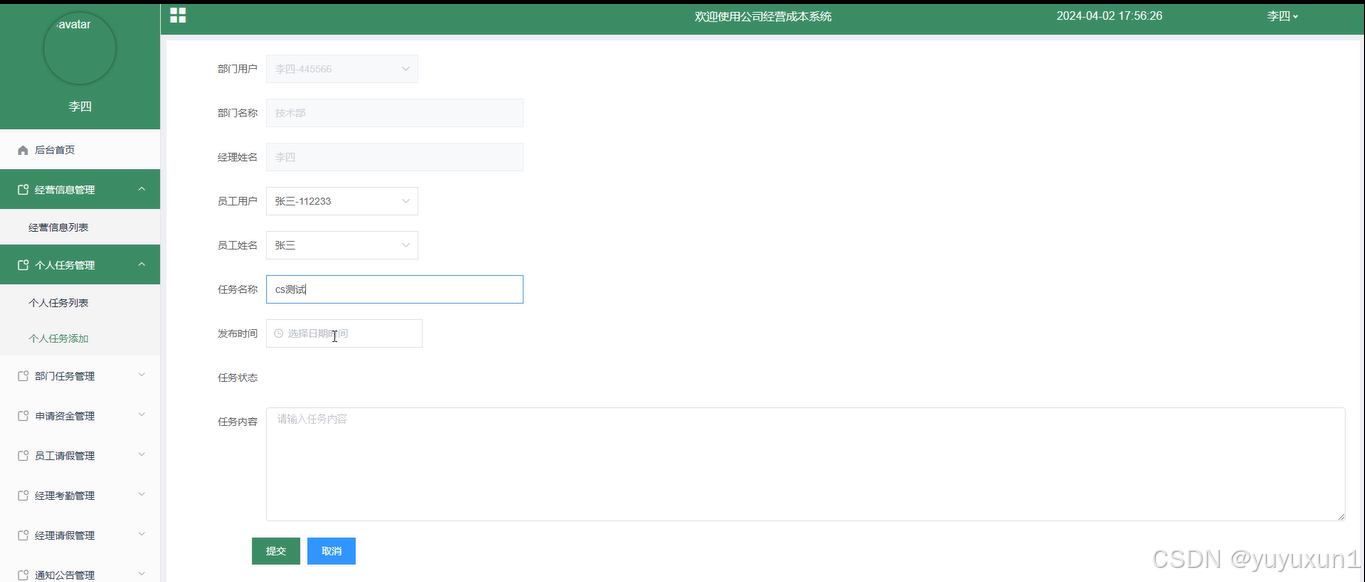Click the 提交 submit button

click(276, 551)
